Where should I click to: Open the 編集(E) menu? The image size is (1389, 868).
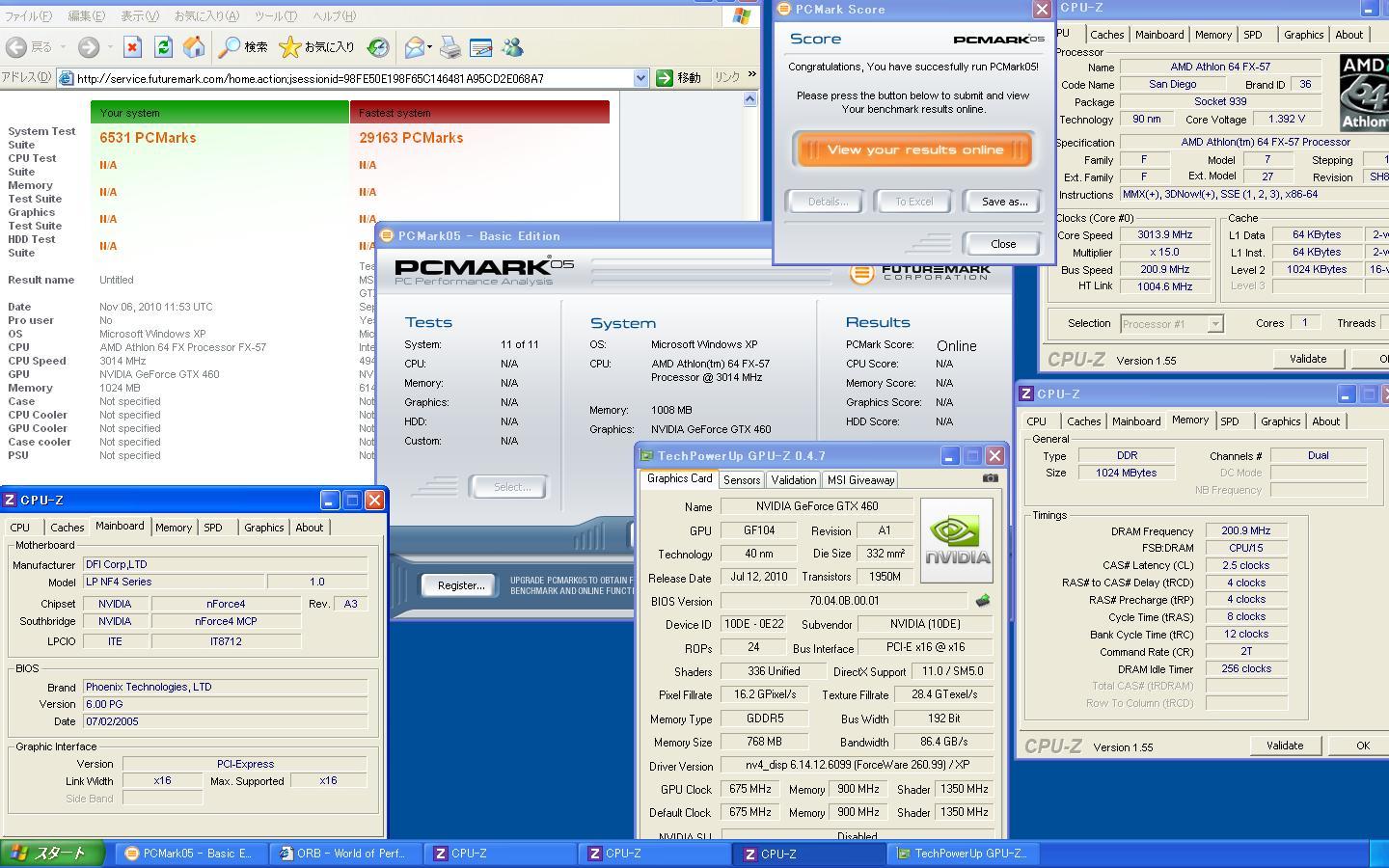coord(86,16)
